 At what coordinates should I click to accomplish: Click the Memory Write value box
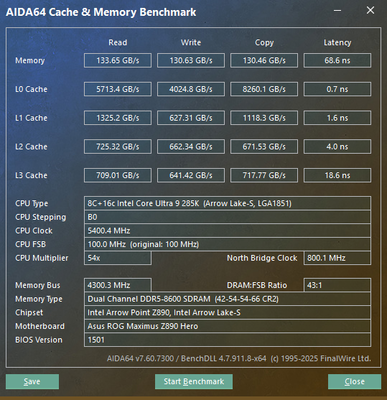[x=191, y=60]
